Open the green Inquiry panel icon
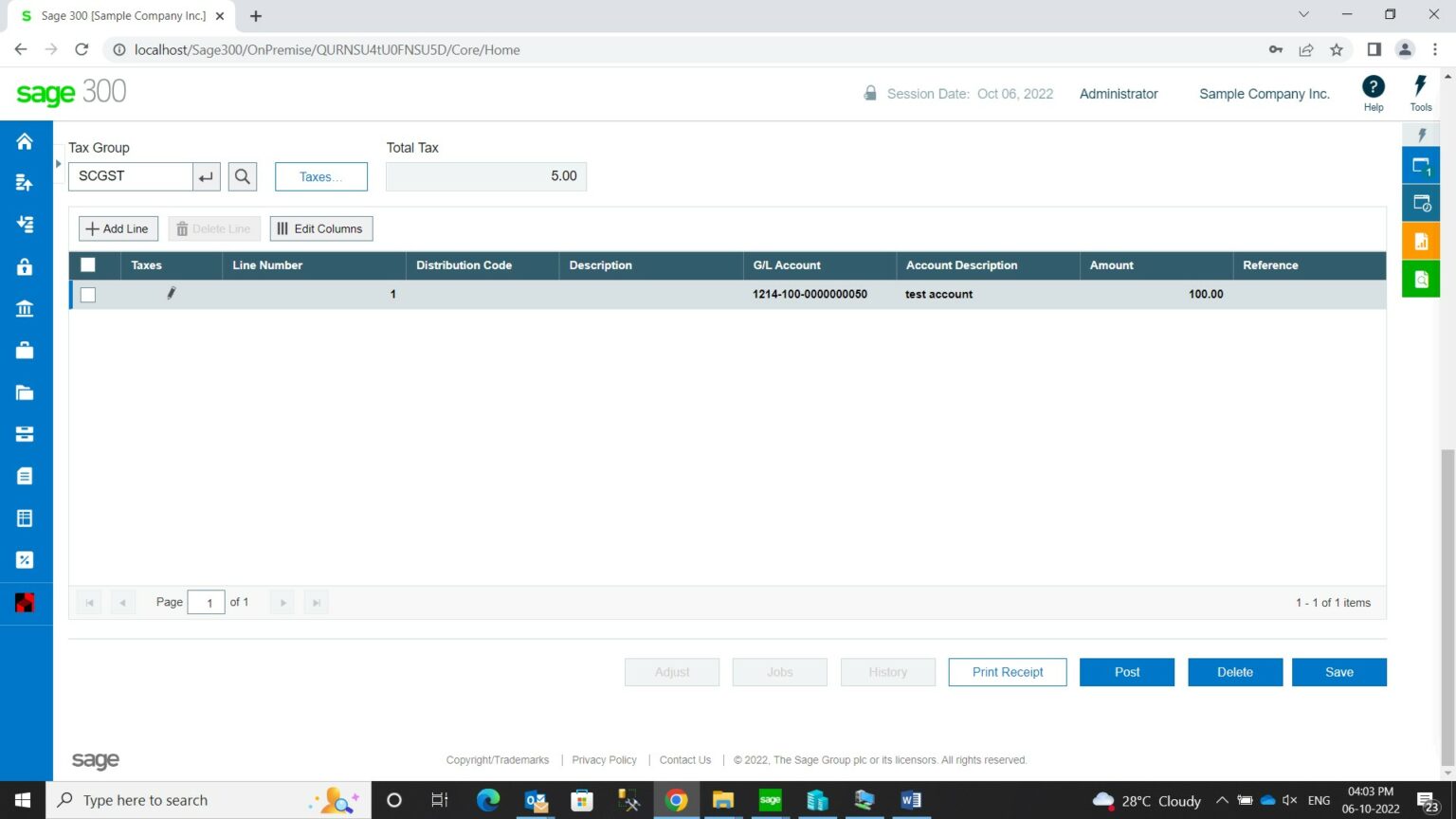Viewport: 1456px width, 819px height. point(1421,278)
